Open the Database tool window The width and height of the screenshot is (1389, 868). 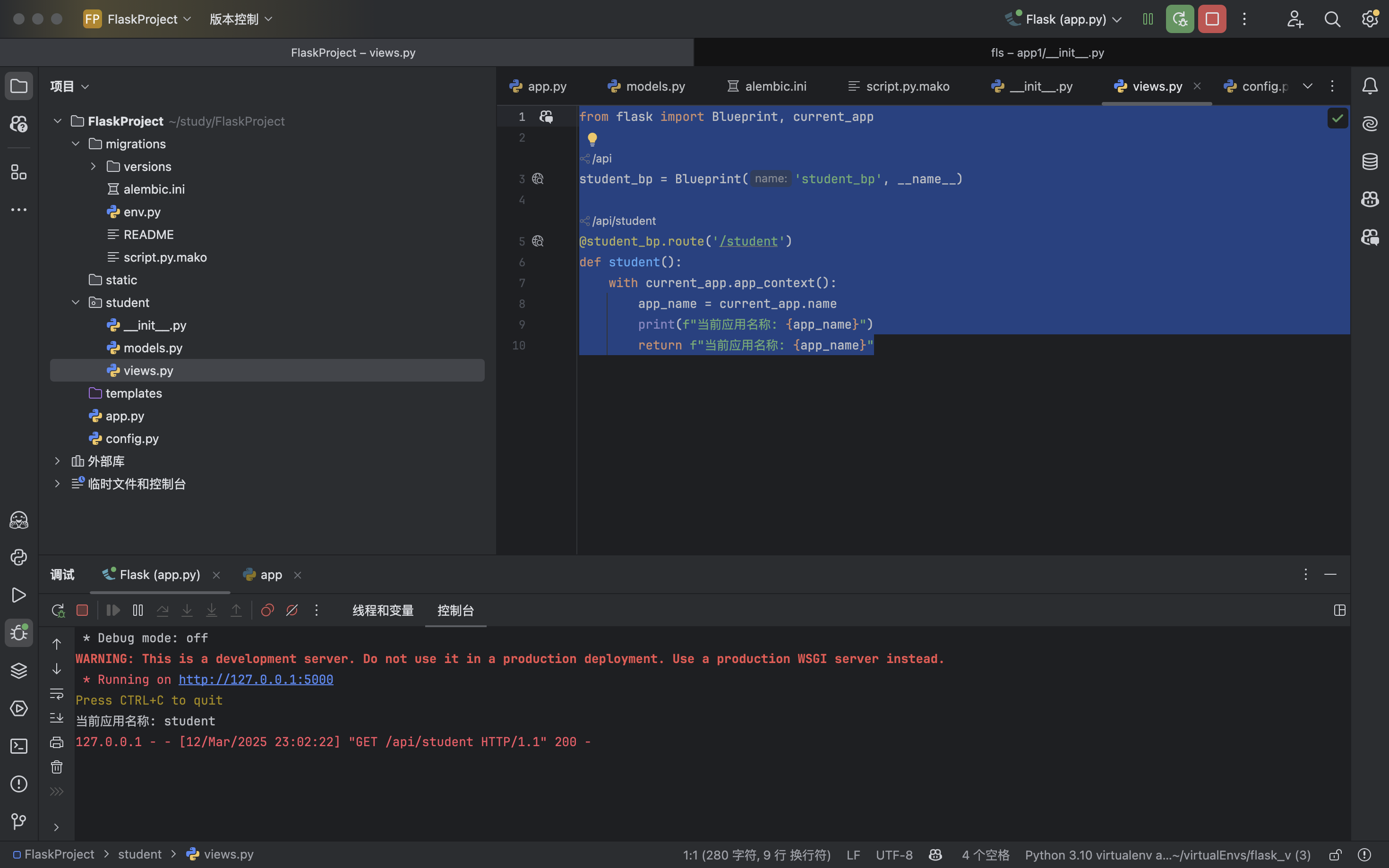(1370, 162)
